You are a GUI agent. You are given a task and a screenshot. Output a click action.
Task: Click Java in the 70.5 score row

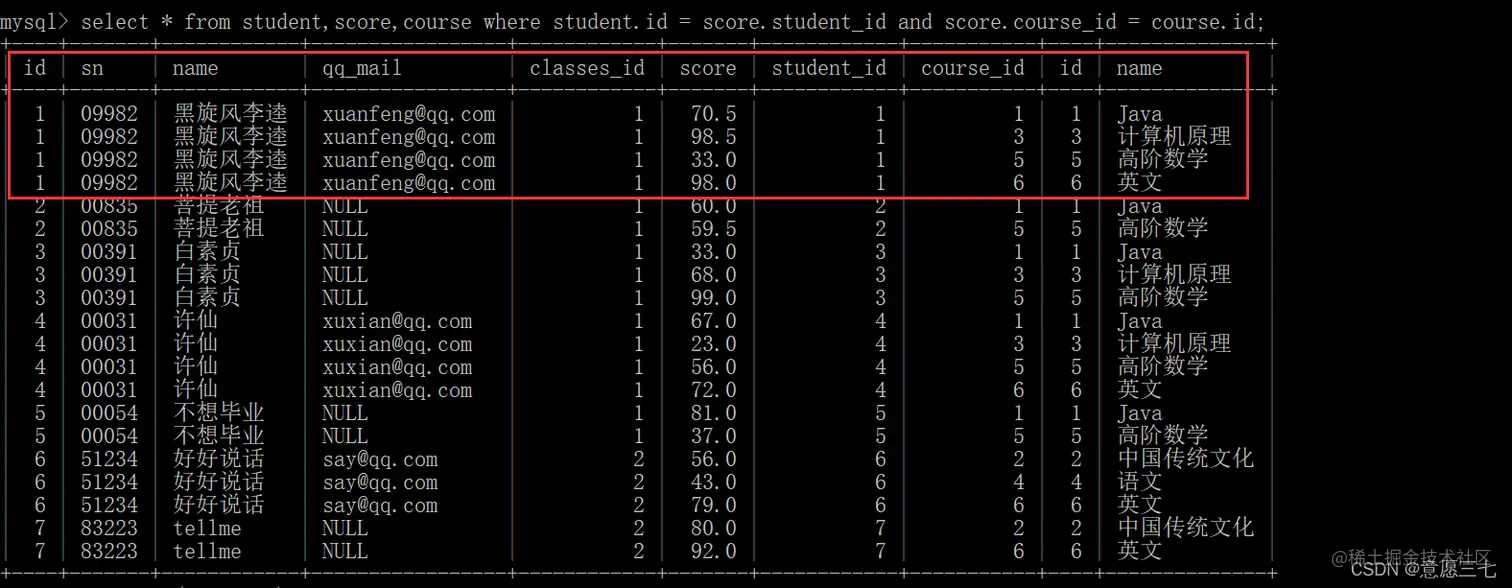[1140, 114]
